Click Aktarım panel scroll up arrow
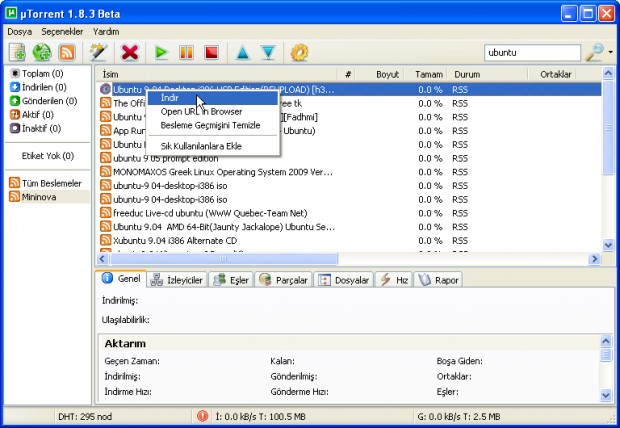 [x=606, y=341]
